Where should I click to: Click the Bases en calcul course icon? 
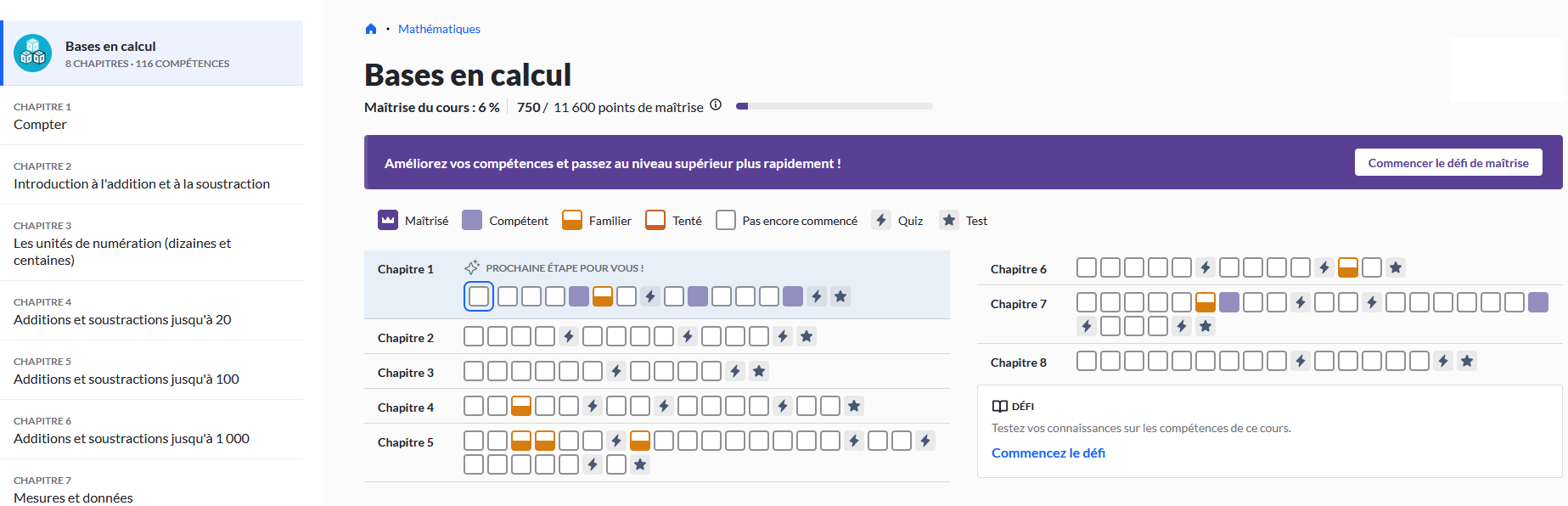pos(33,53)
